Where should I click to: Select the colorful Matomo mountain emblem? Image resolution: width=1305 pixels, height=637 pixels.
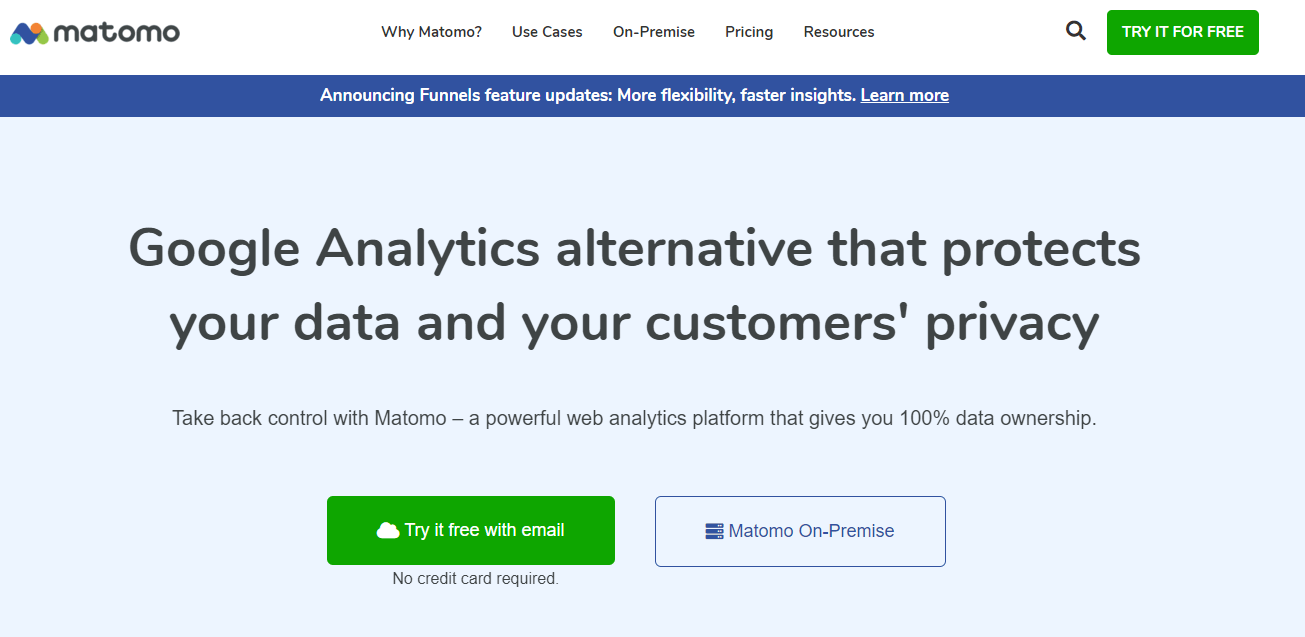[x=27, y=31]
